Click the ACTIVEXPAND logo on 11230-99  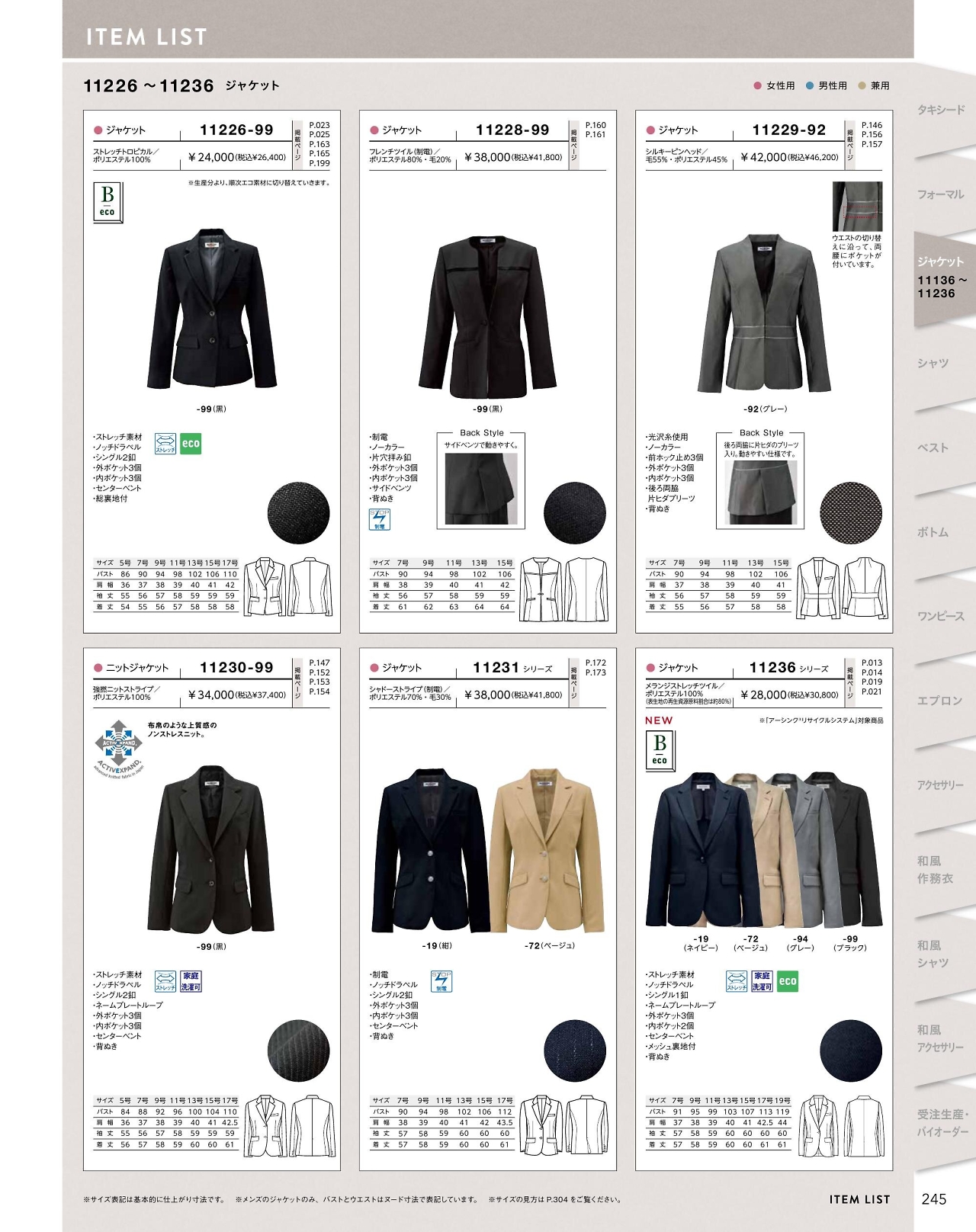(119, 745)
